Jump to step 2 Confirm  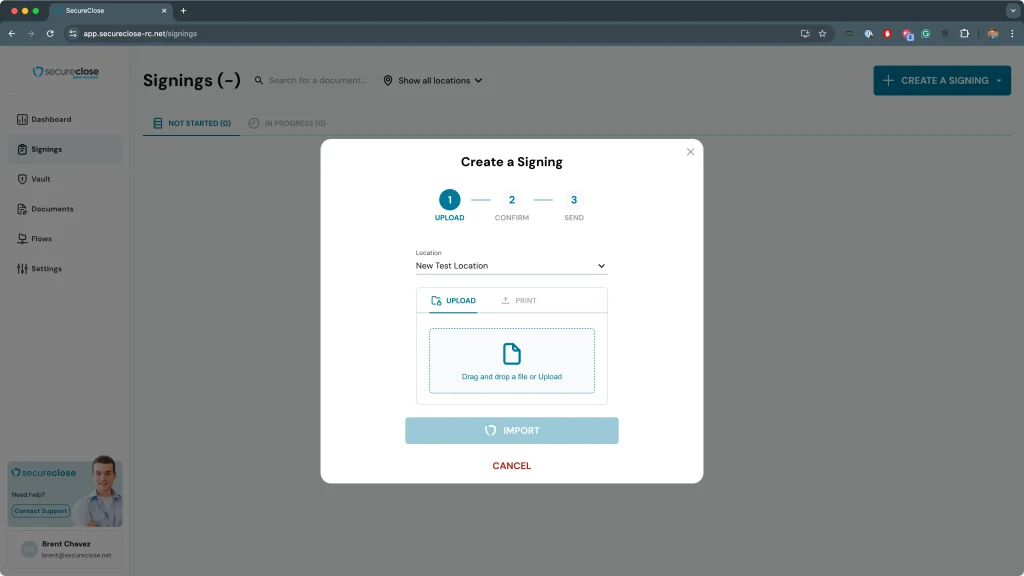(511, 201)
